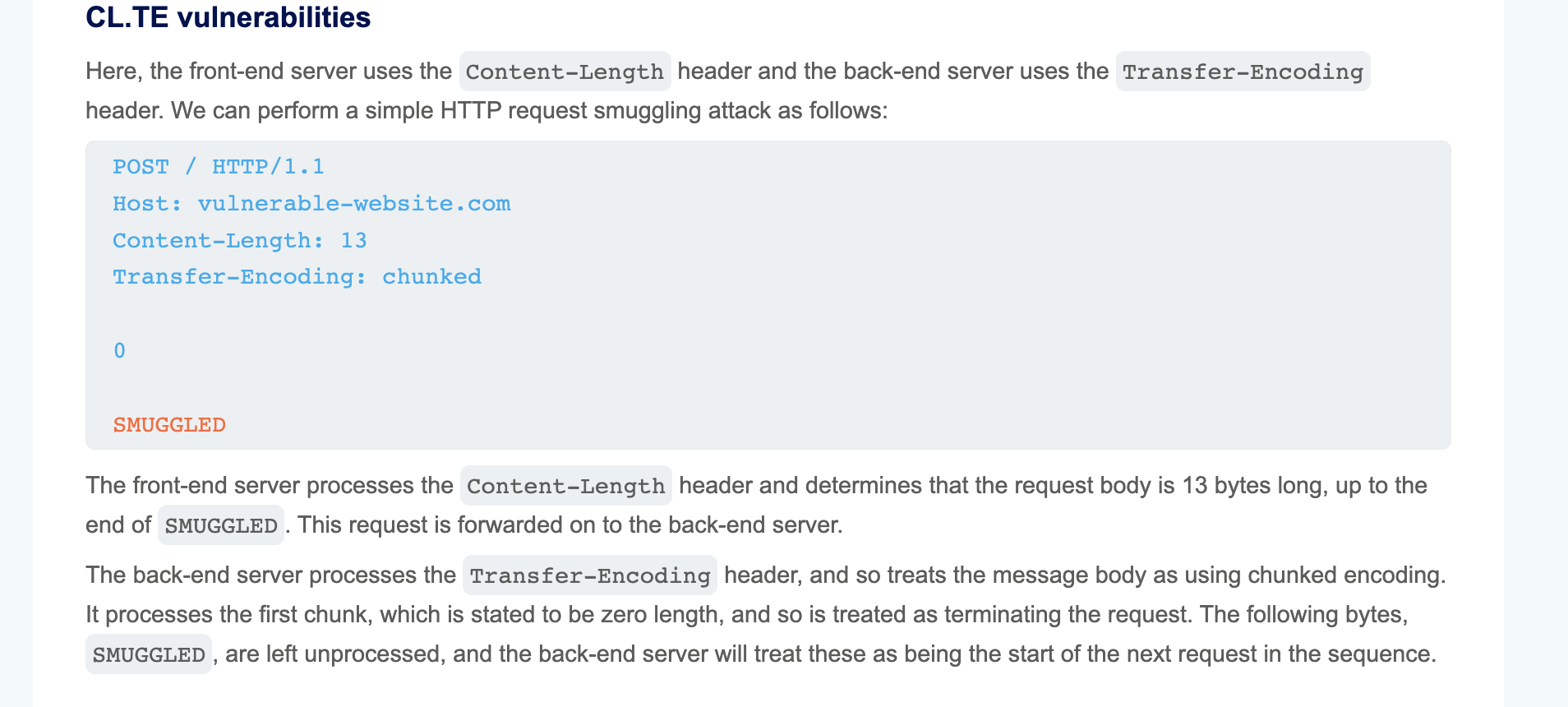1568x707 pixels.
Task: Click the SMUGGLED tag before "are left unprocessed"
Action: [x=149, y=655]
